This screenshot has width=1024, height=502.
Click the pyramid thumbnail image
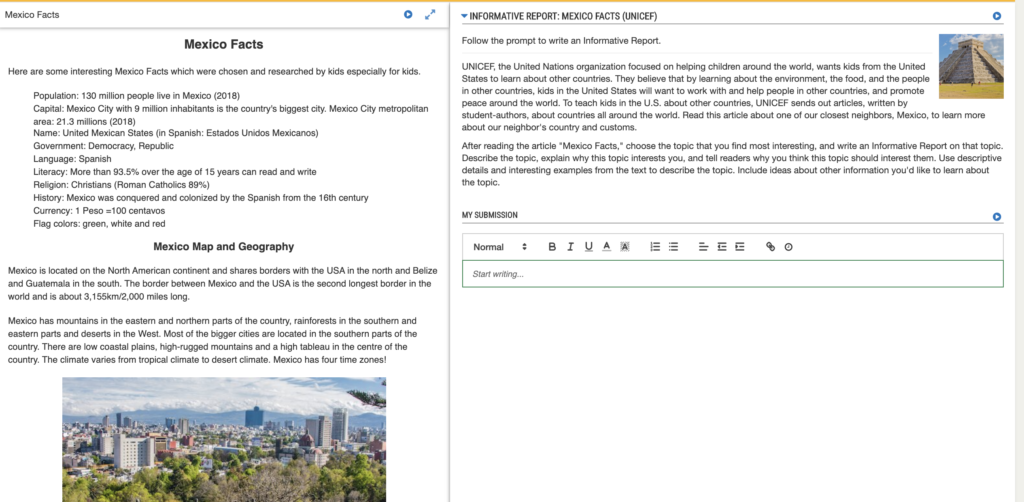click(970, 66)
